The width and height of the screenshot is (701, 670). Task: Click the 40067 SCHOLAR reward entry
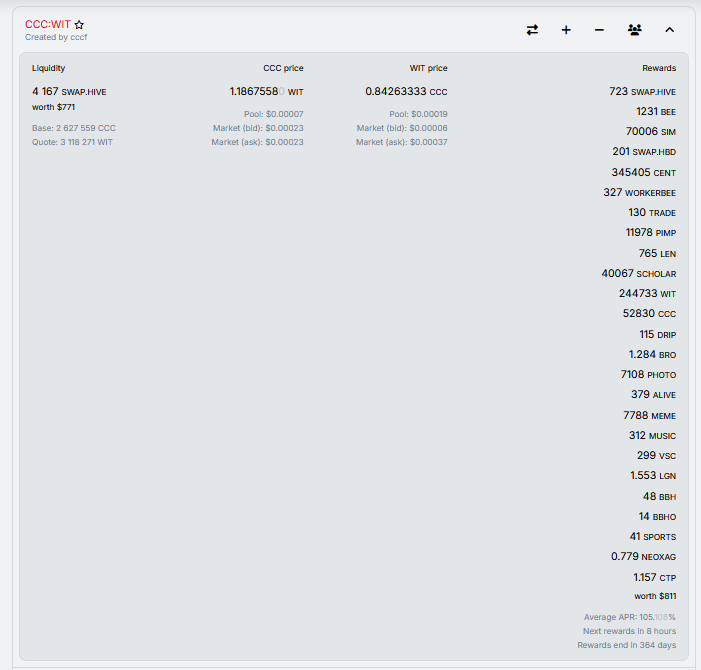638,274
